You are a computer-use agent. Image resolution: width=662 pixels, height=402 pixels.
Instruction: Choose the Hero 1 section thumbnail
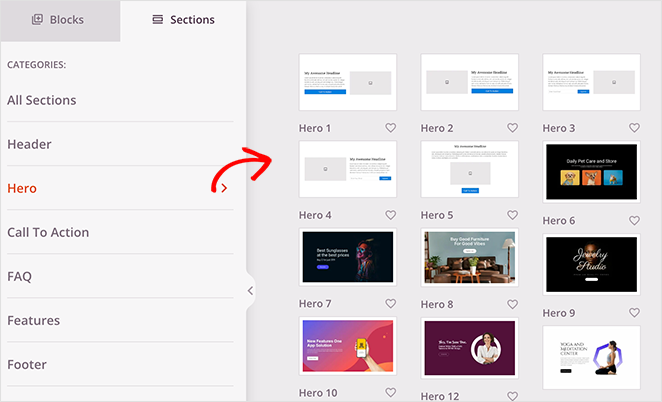click(x=347, y=82)
